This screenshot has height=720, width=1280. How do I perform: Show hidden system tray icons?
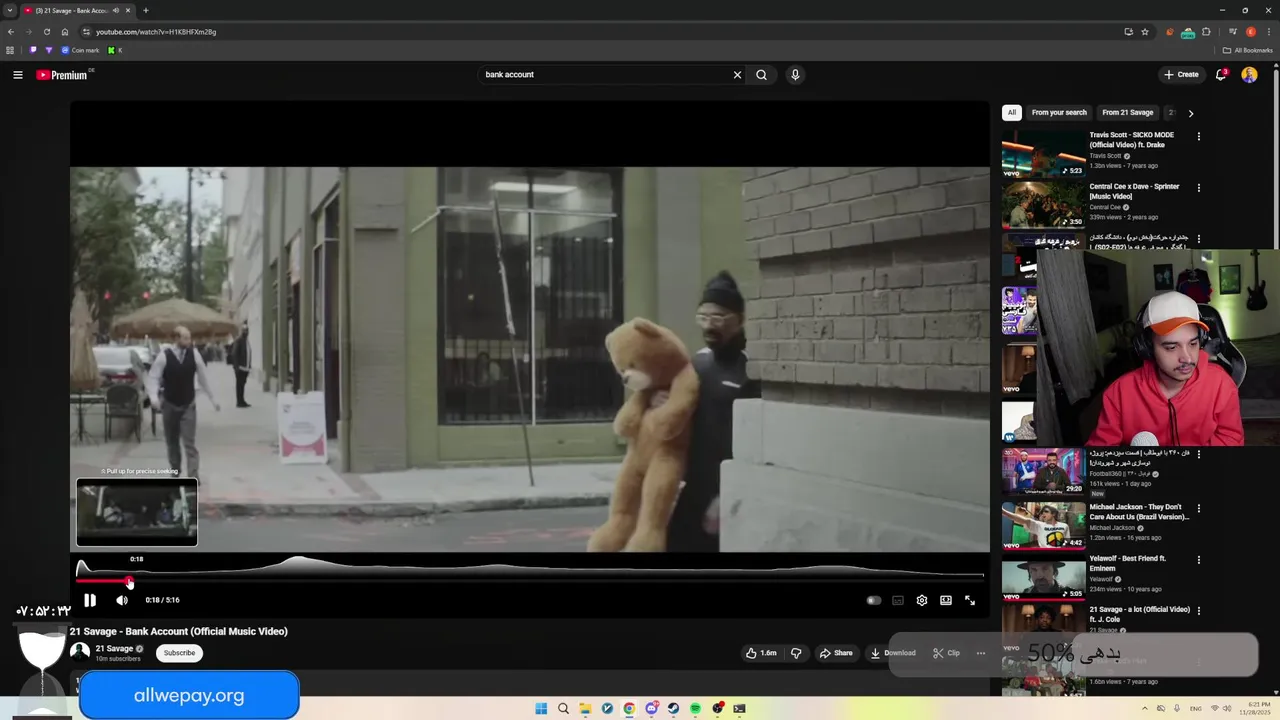click(x=1145, y=709)
